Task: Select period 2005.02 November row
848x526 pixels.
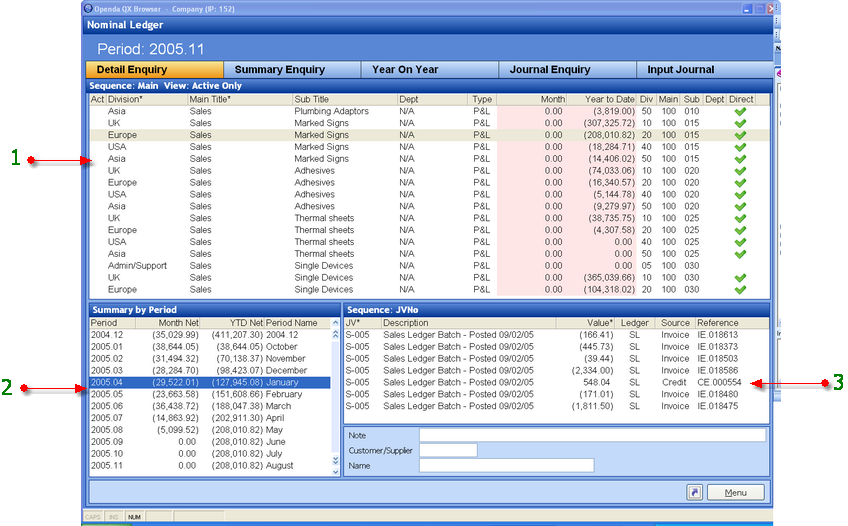Action: [x=210, y=359]
